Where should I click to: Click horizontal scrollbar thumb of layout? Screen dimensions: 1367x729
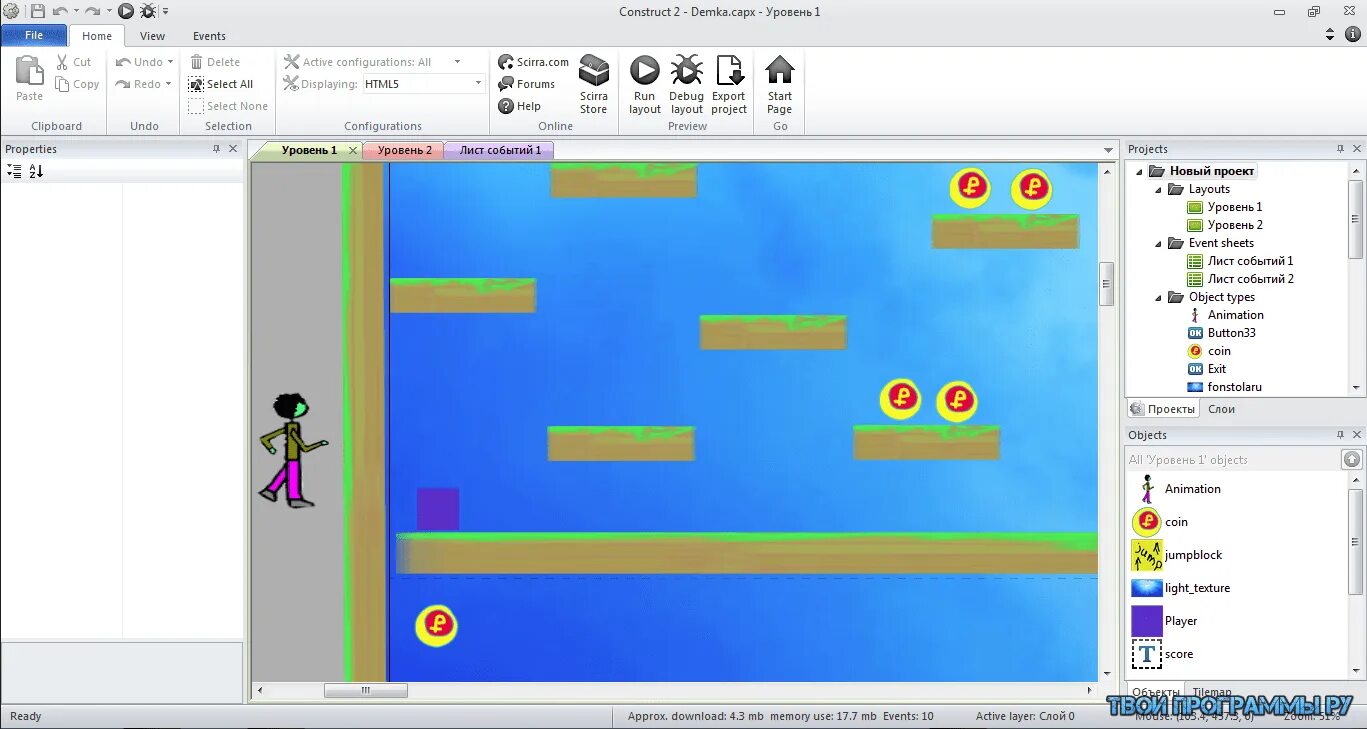365,690
